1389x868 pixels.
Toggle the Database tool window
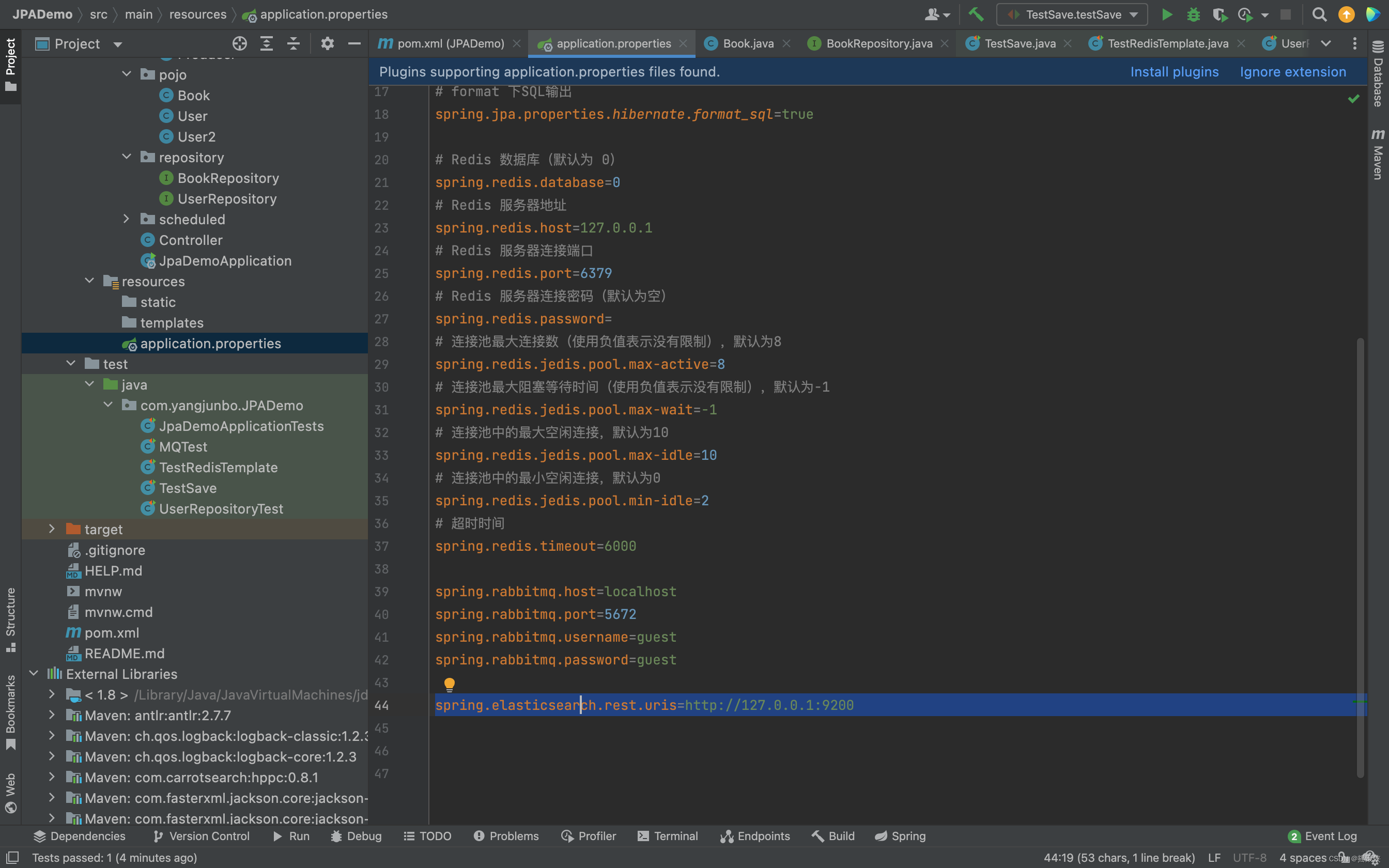pyautogui.click(x=1378, y=73)
